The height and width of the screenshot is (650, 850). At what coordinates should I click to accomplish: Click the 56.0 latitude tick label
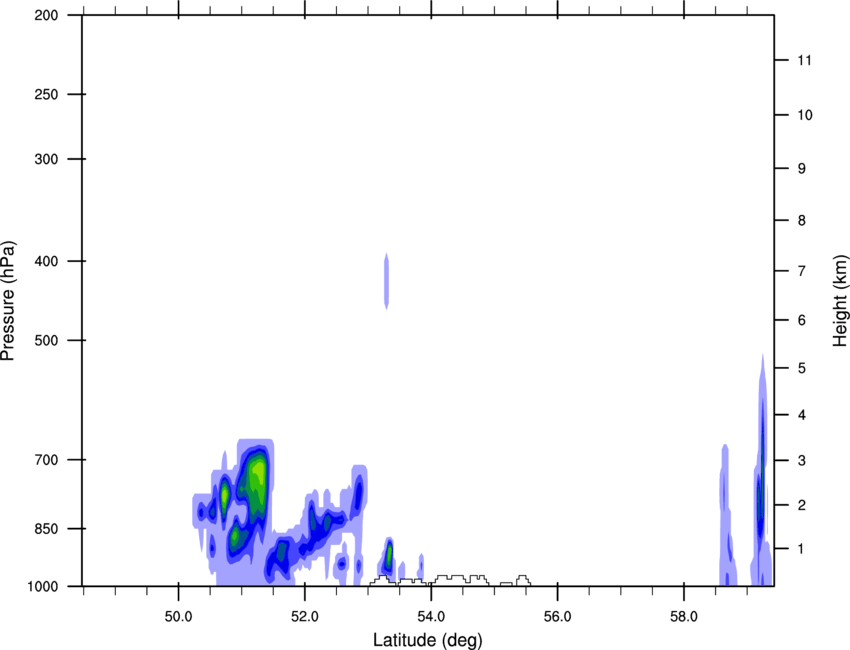coord(557,617)
